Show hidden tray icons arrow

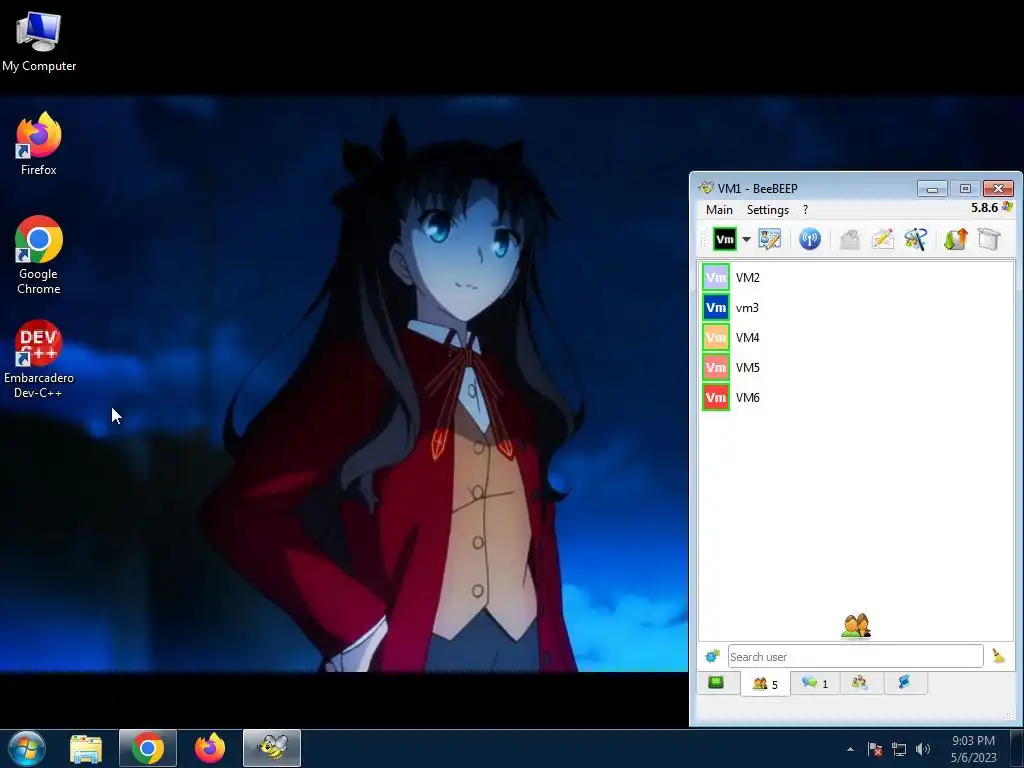[x=850, y=749]
